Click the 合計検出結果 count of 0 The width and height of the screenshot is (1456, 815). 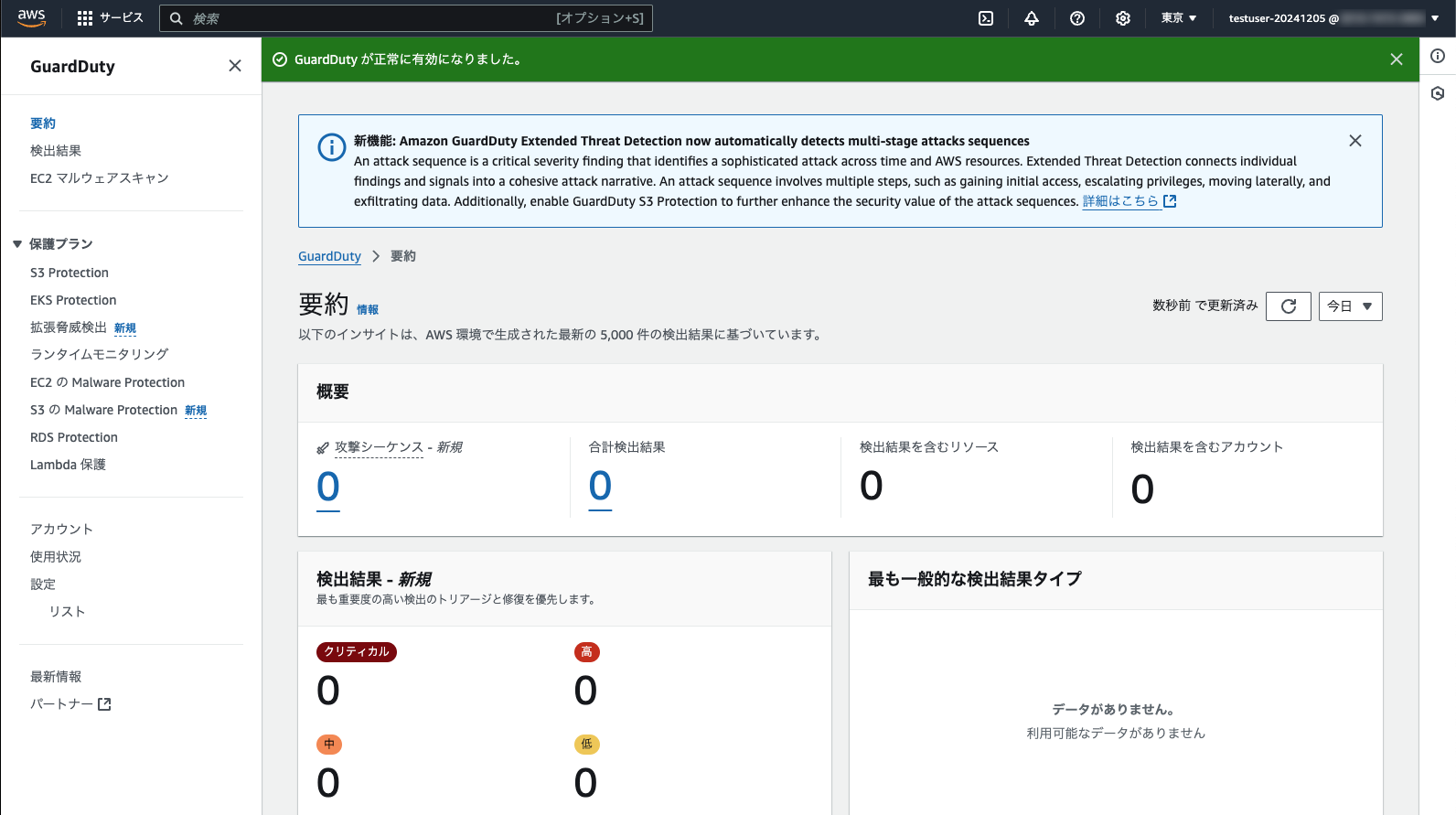(600, 487)
